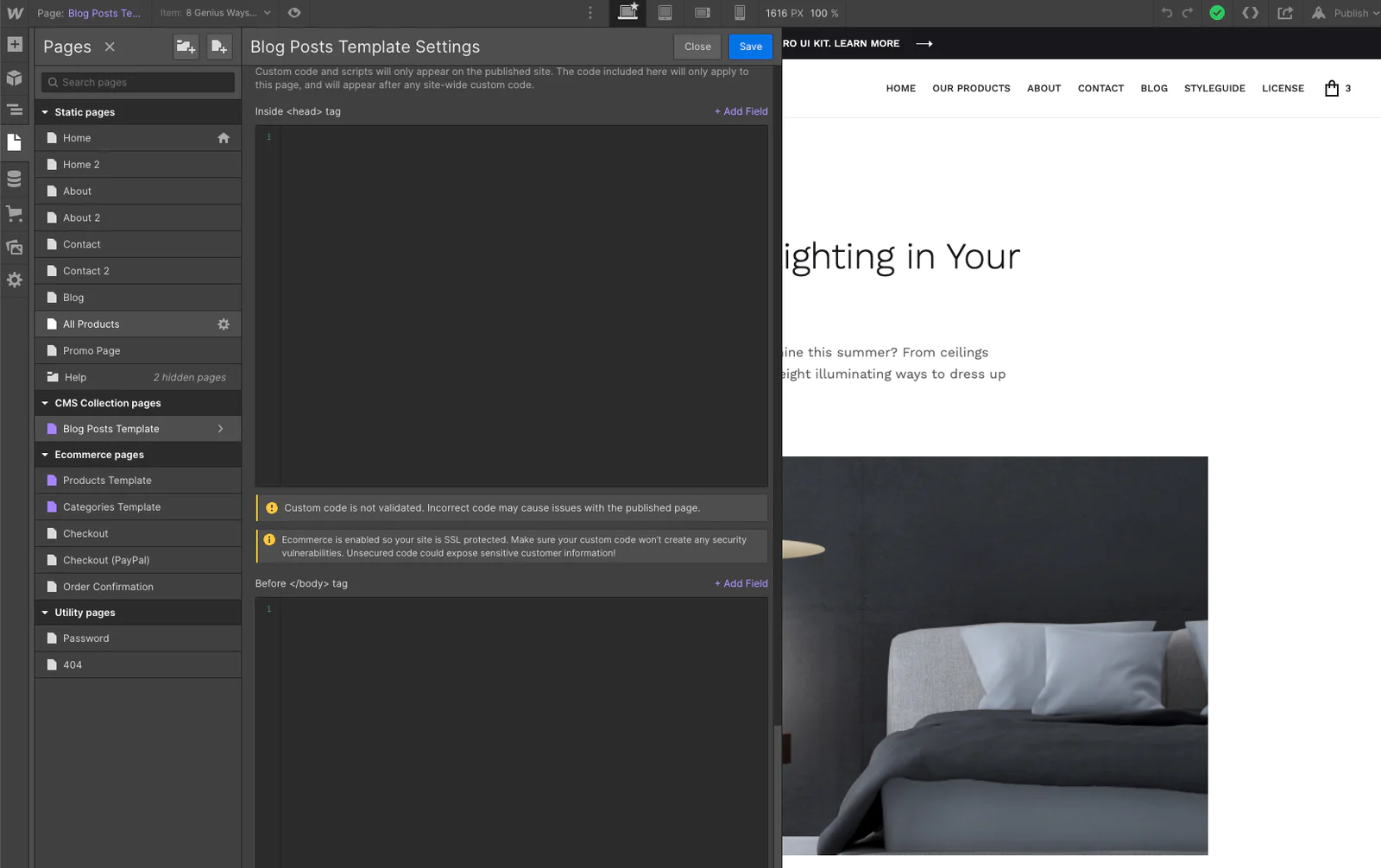Image resolution: width=1381 pixels, height=868 pixels.
Task: Switch to mobile portrait breakpoint
Action: pyautogui.click(x=740, y=13)
